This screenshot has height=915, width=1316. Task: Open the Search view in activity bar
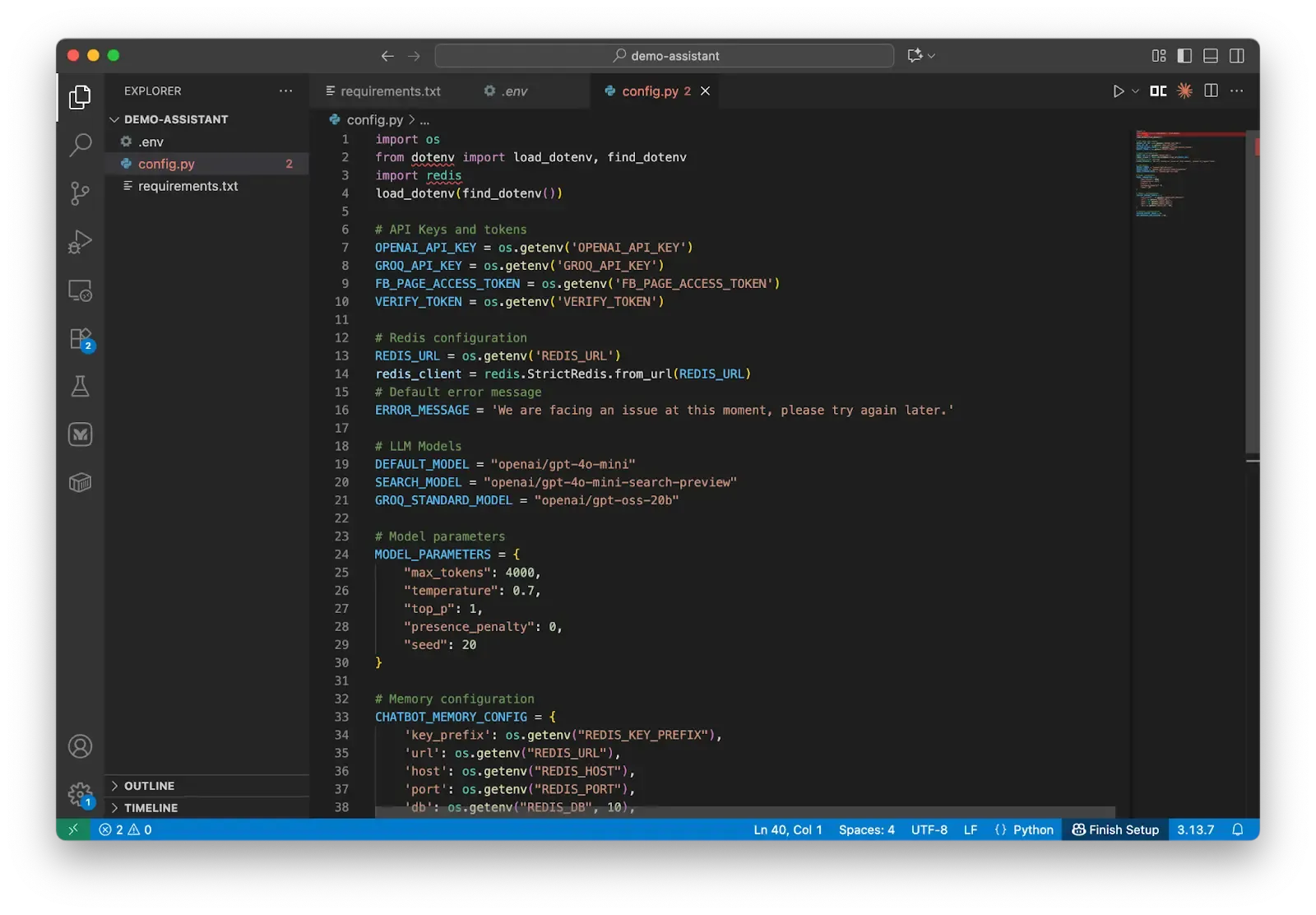80,145
